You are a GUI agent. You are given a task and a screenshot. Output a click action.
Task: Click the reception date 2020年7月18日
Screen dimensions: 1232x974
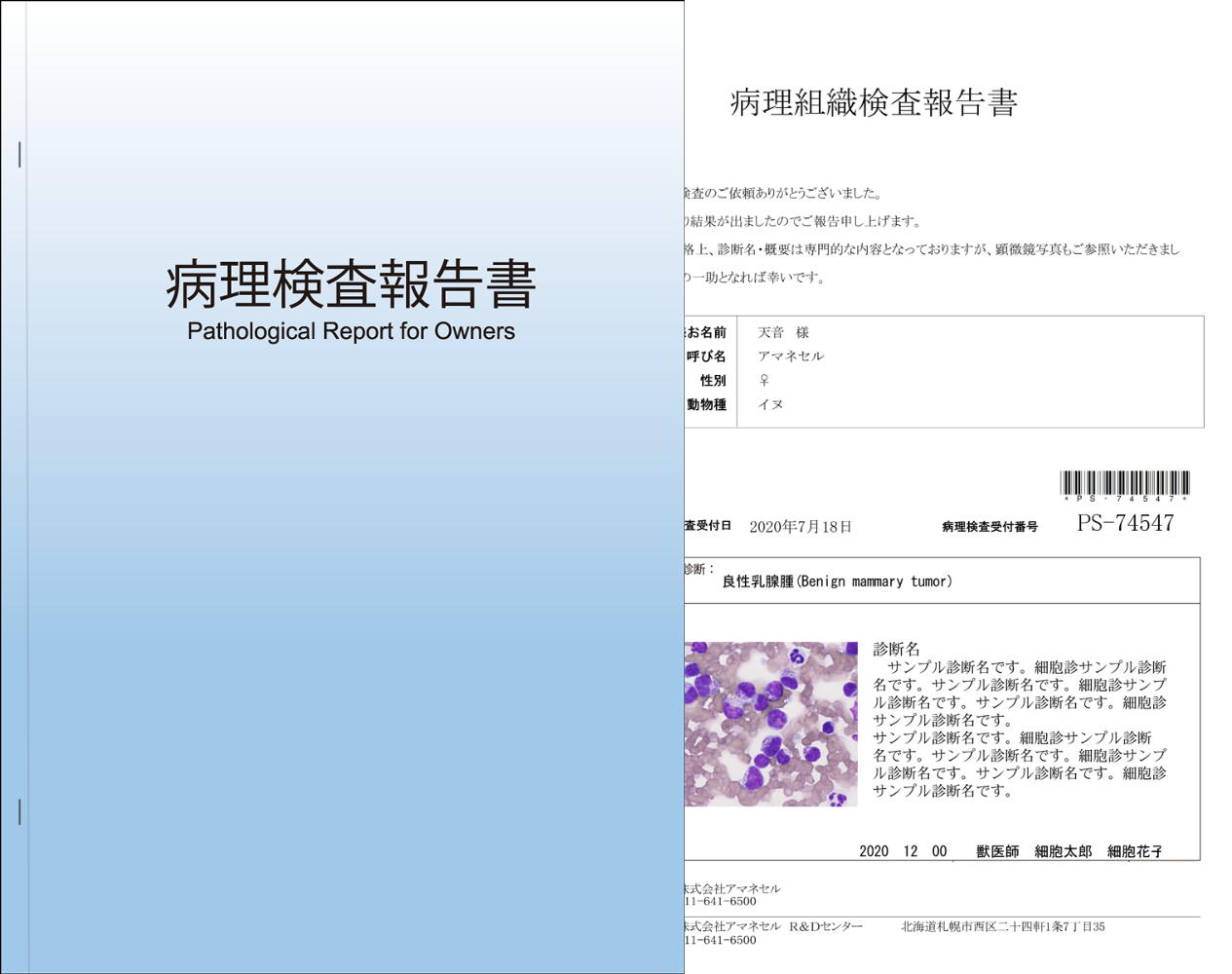click(x=800, y=527)
